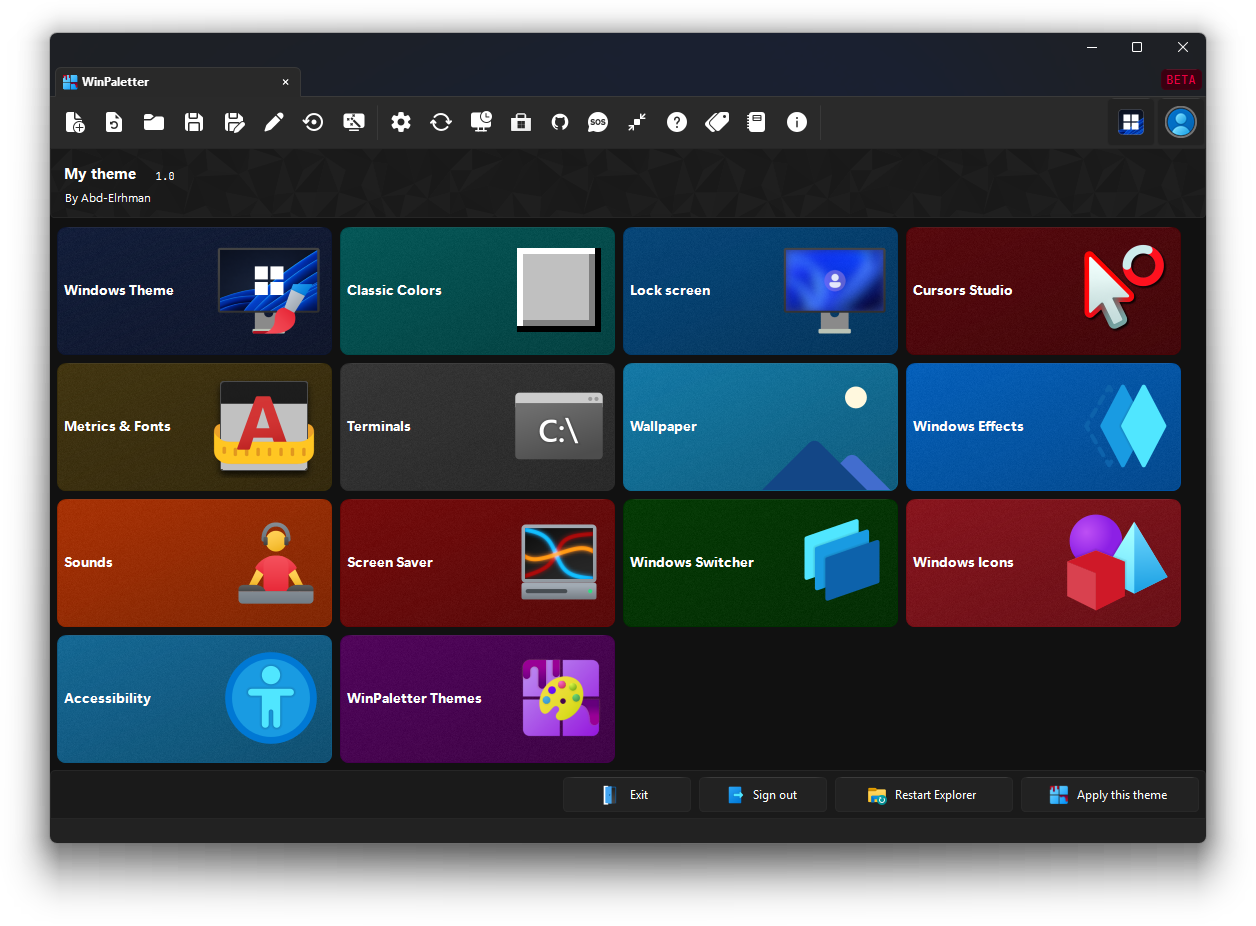
Task: Open the Windows Theme tile
Action: [x=195, y=291]
